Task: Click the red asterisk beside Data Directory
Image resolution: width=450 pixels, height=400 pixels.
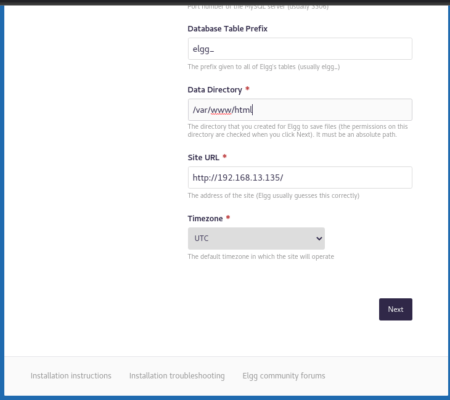Action: click(247, 88)
